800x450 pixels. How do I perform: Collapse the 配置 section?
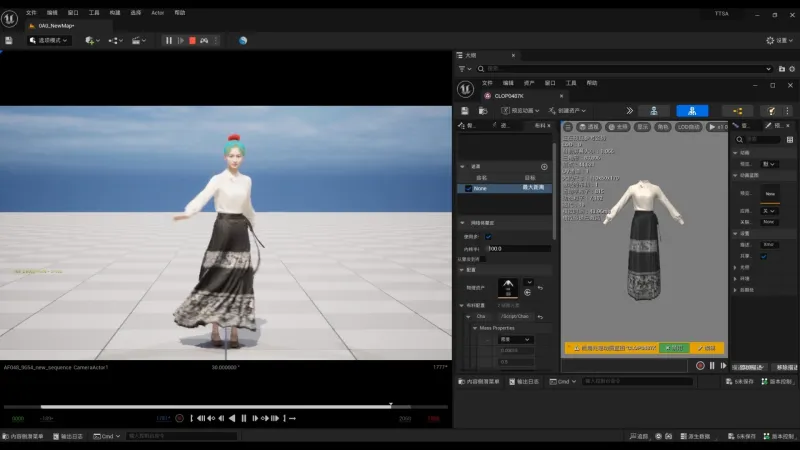point(462,270)
